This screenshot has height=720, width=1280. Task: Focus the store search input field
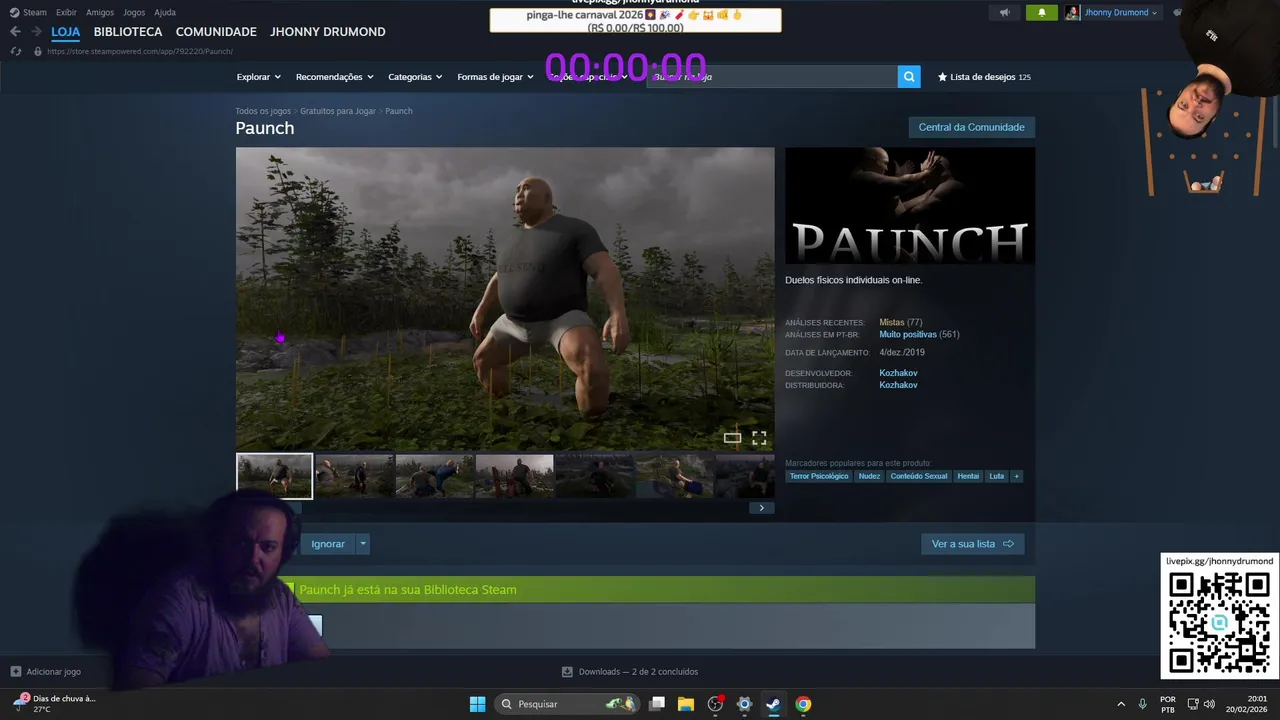[x=772, y=77]
